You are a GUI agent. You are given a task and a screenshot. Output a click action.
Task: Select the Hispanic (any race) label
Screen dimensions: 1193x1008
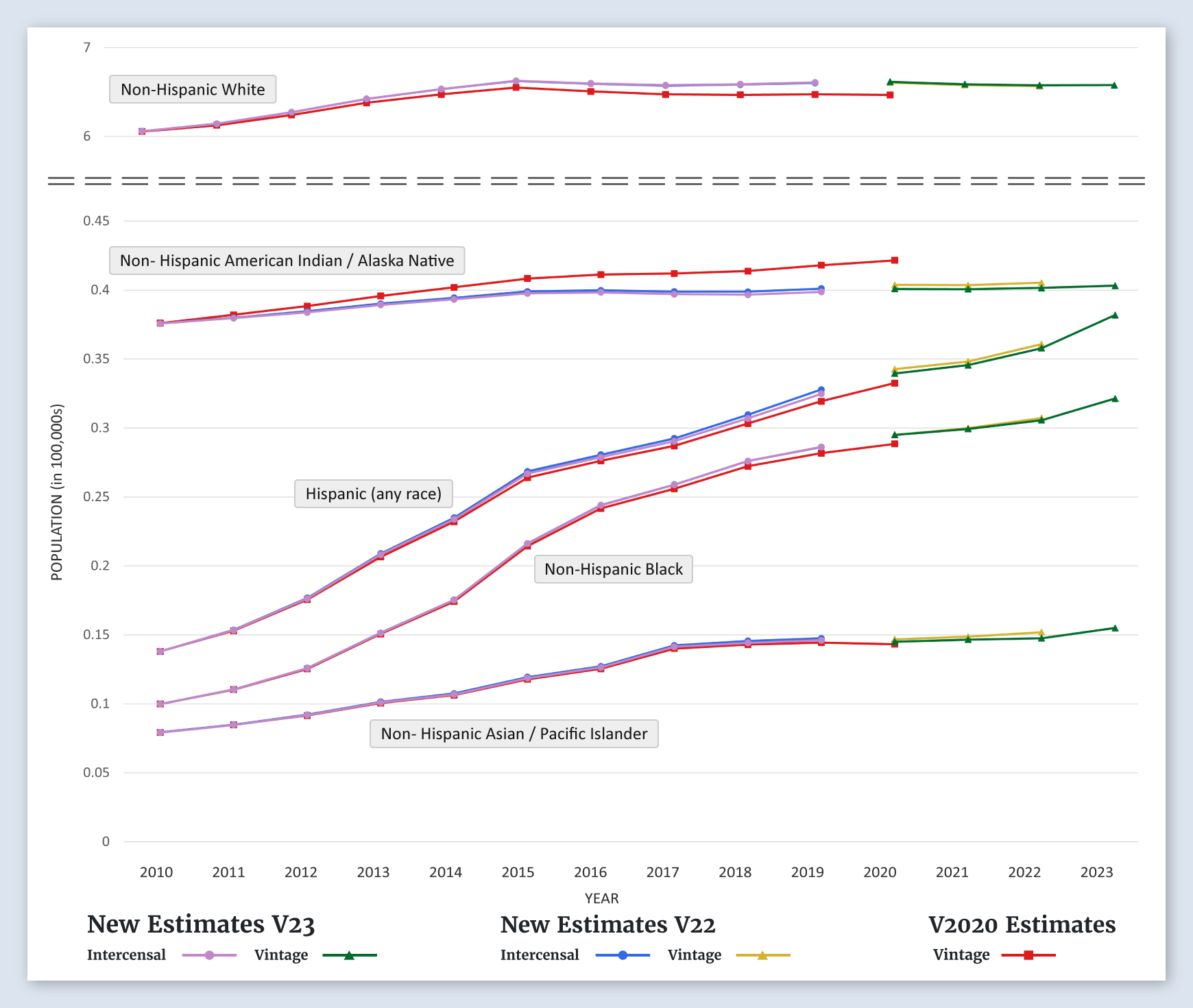coord(373,494)
